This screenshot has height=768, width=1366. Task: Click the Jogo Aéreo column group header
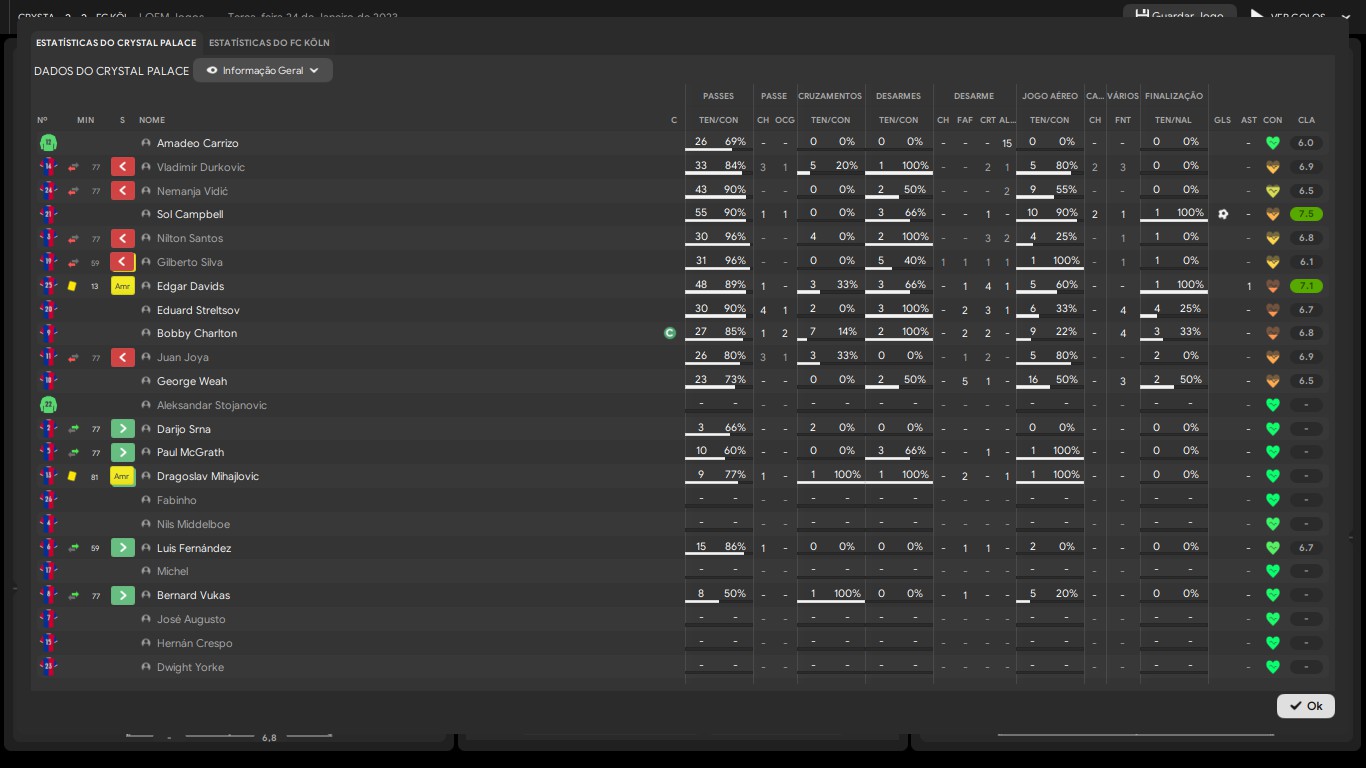(x=1050, y=96)
